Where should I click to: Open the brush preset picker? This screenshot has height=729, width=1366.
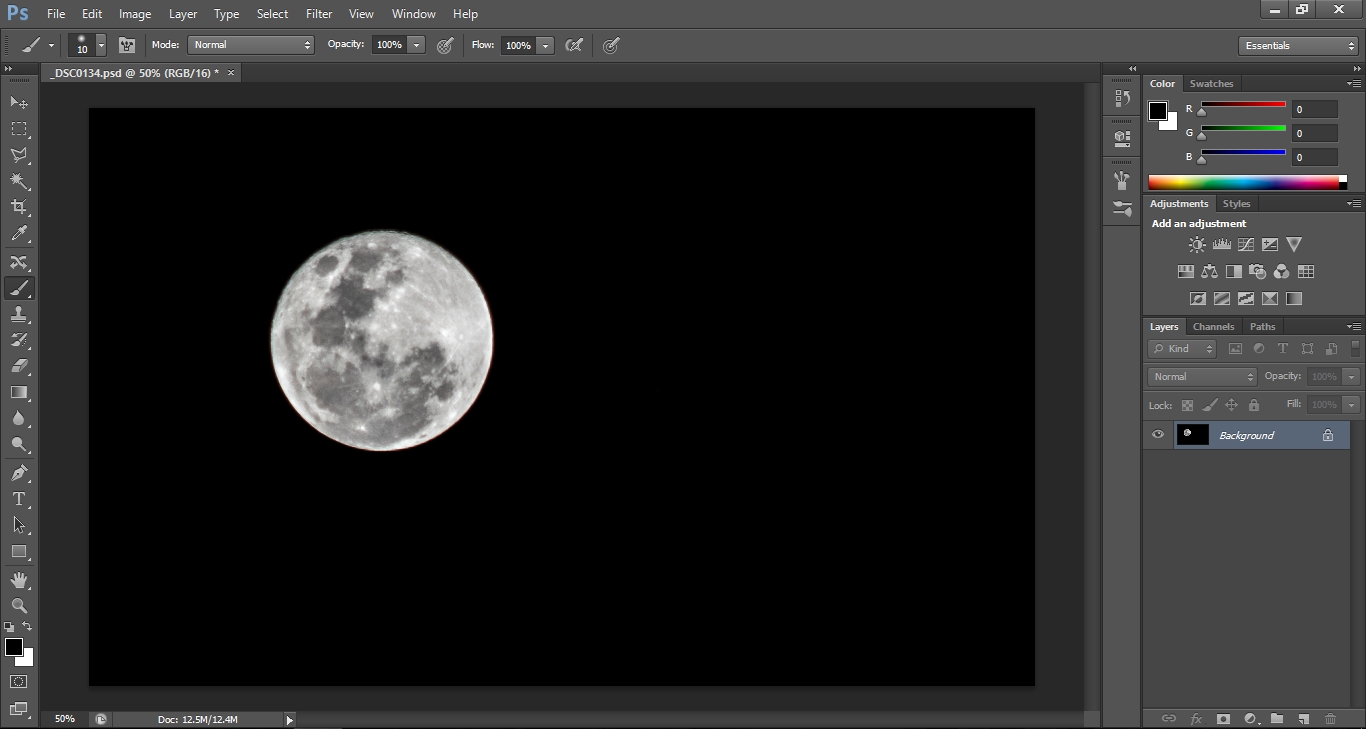86,45
